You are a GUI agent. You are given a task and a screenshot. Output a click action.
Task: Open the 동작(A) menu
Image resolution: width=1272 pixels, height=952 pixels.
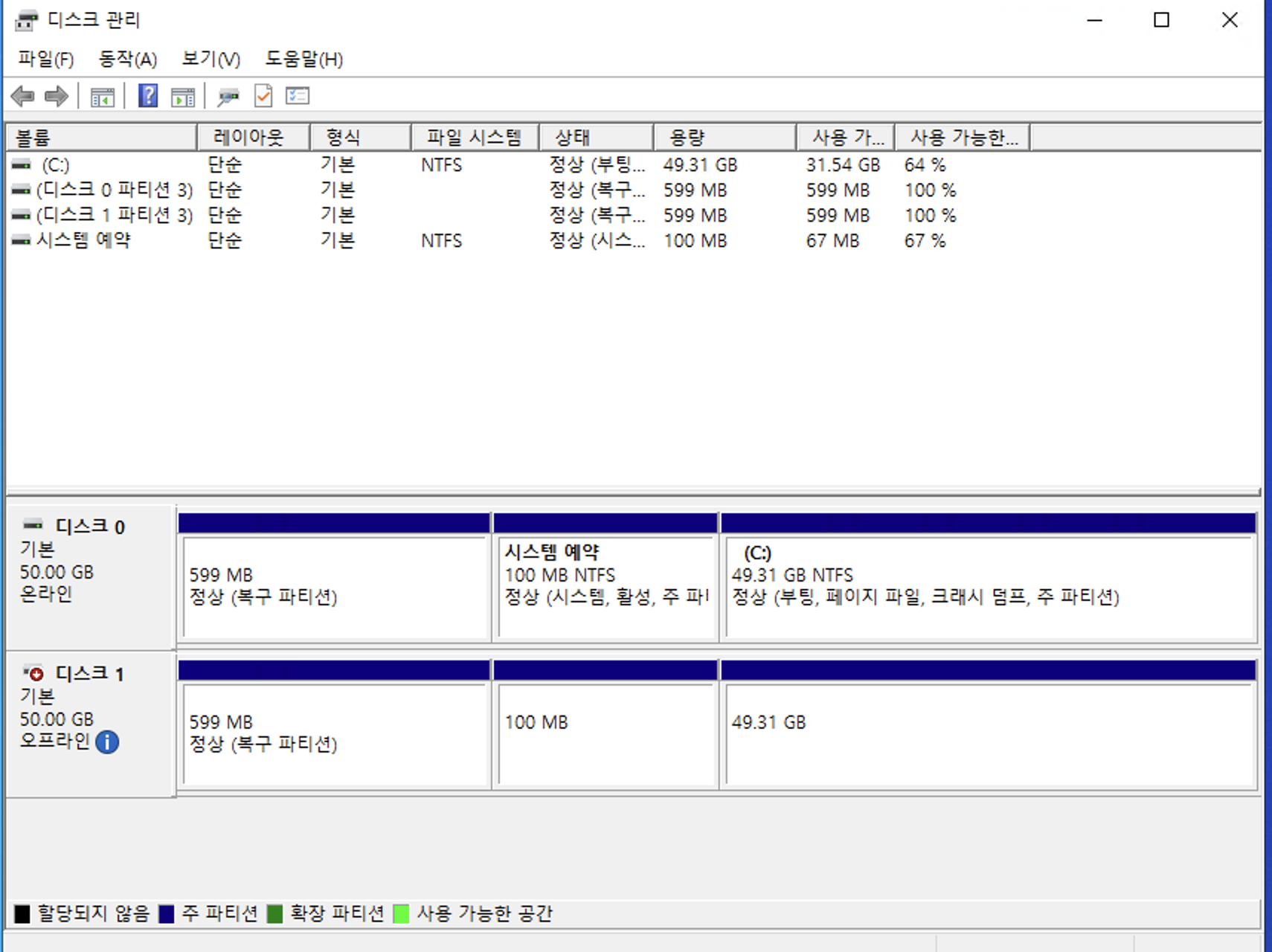click(x=128, y=59)
